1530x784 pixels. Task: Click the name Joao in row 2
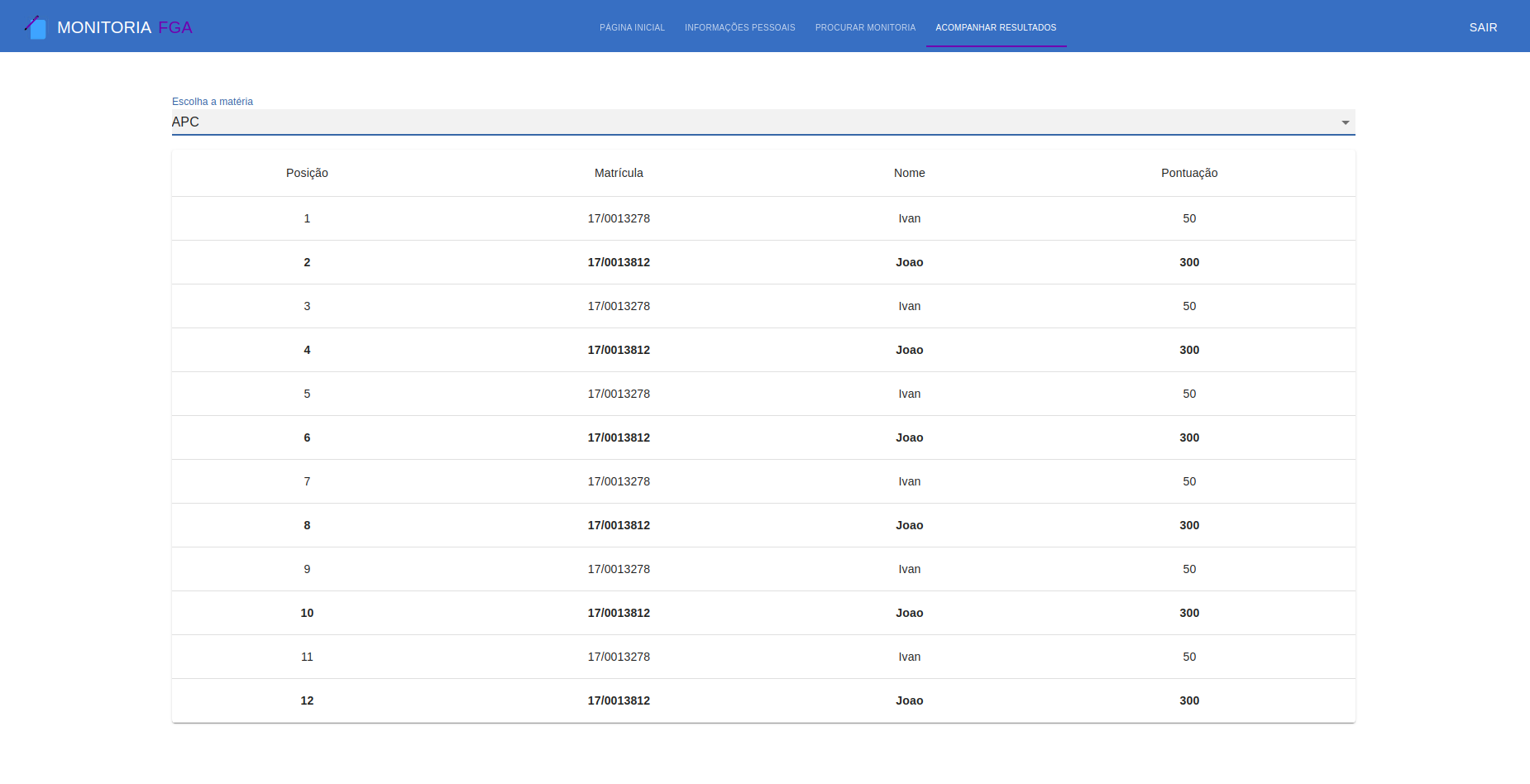[x=910, y=262]
